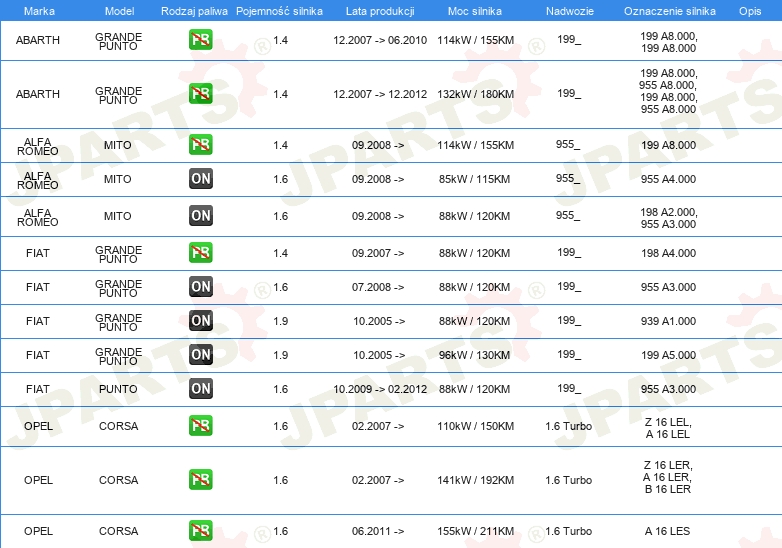Screen dimensions: 782x548
Task: Click engine code 199 A5.000
Action: tap(668, 355)
